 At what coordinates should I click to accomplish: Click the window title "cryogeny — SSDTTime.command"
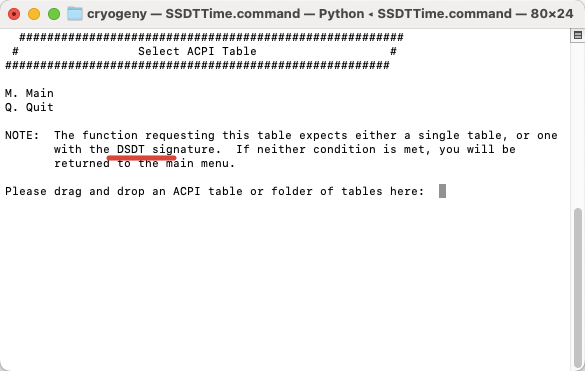[x=194, y=14]
